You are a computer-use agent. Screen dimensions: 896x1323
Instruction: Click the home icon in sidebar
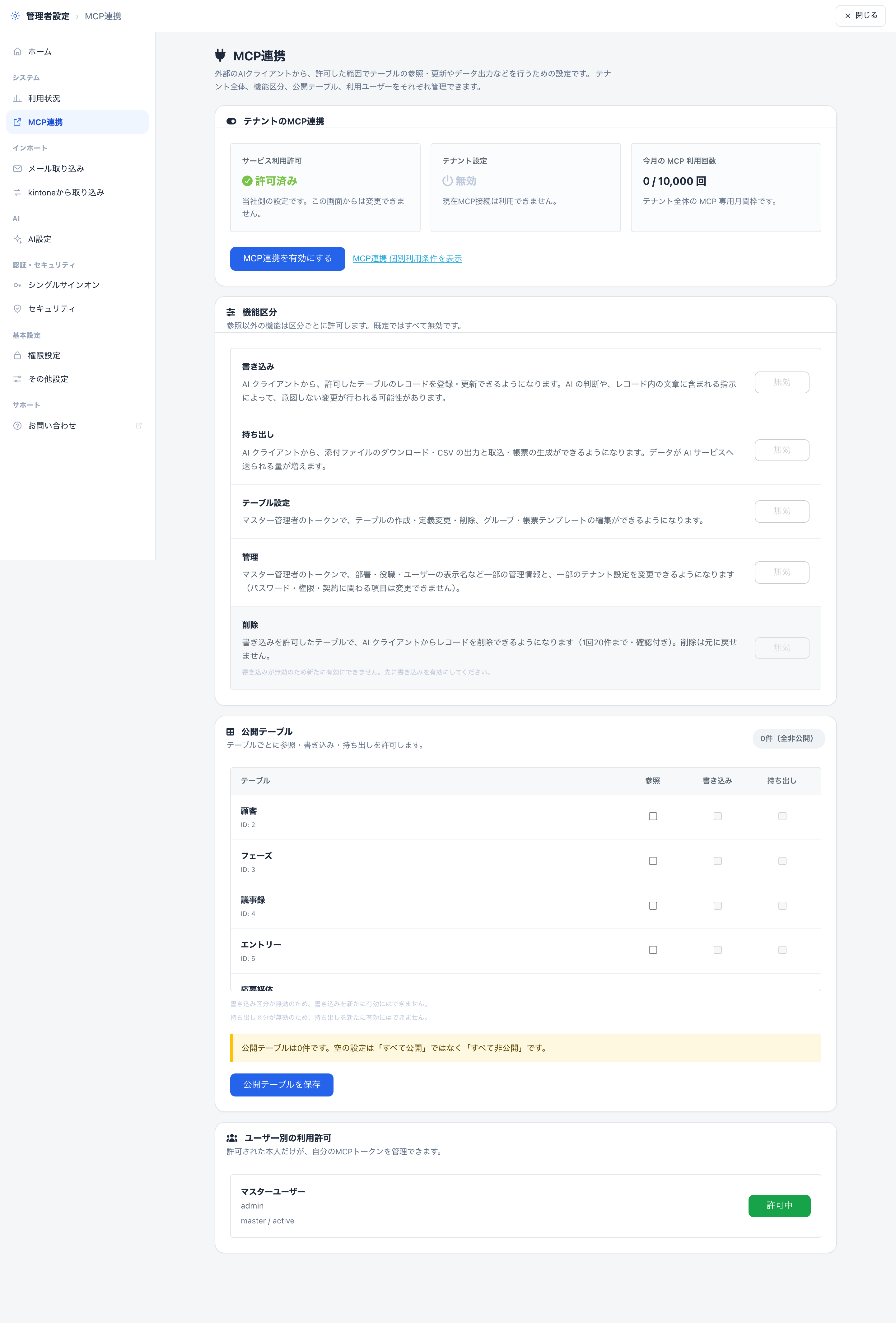pyautogui.click(x=18, y=52)
